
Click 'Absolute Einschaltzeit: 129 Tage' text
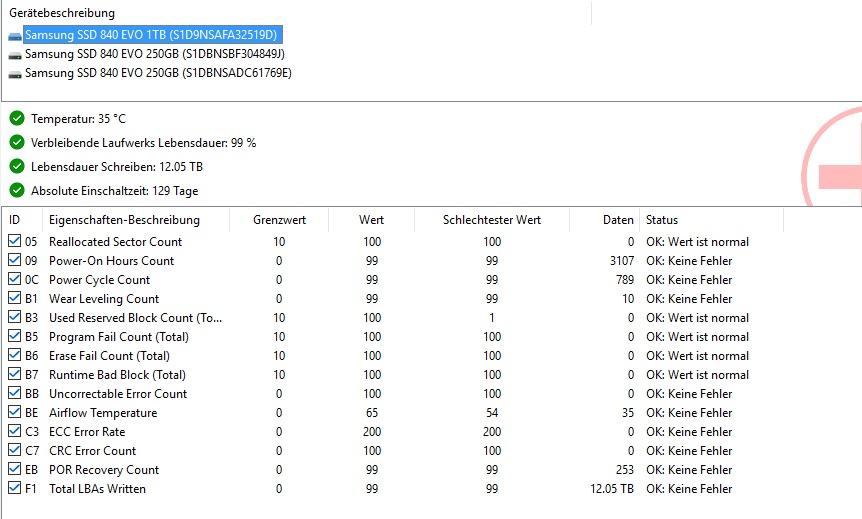coord(114,191)
